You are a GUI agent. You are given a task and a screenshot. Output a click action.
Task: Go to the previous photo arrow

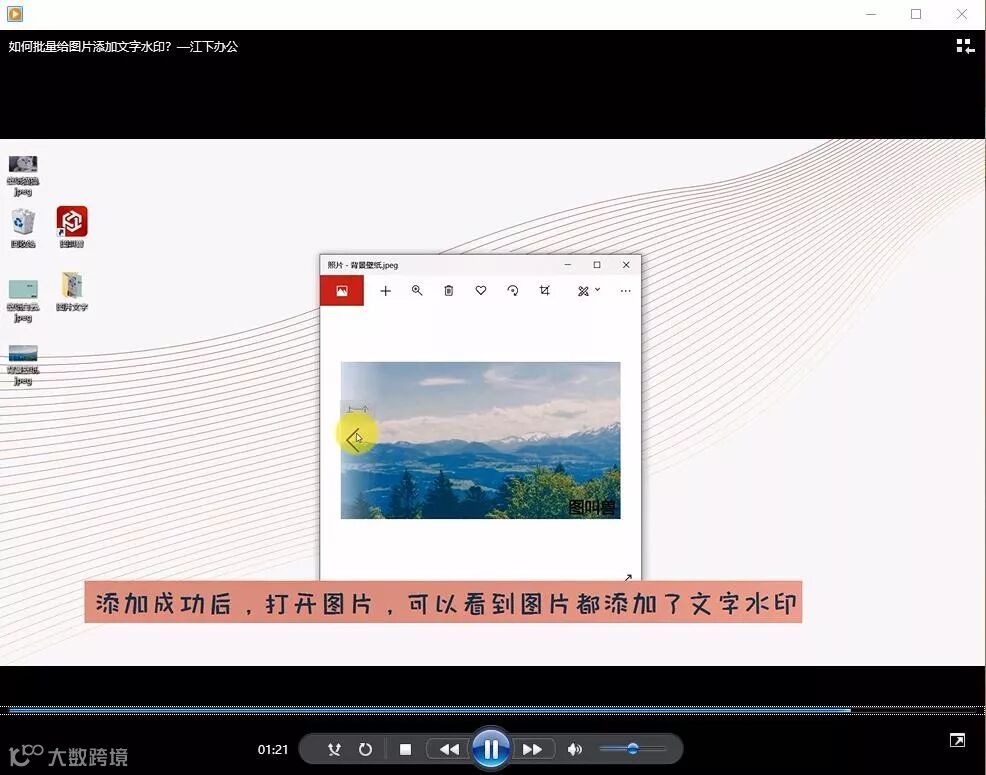(x=354, y=440)
